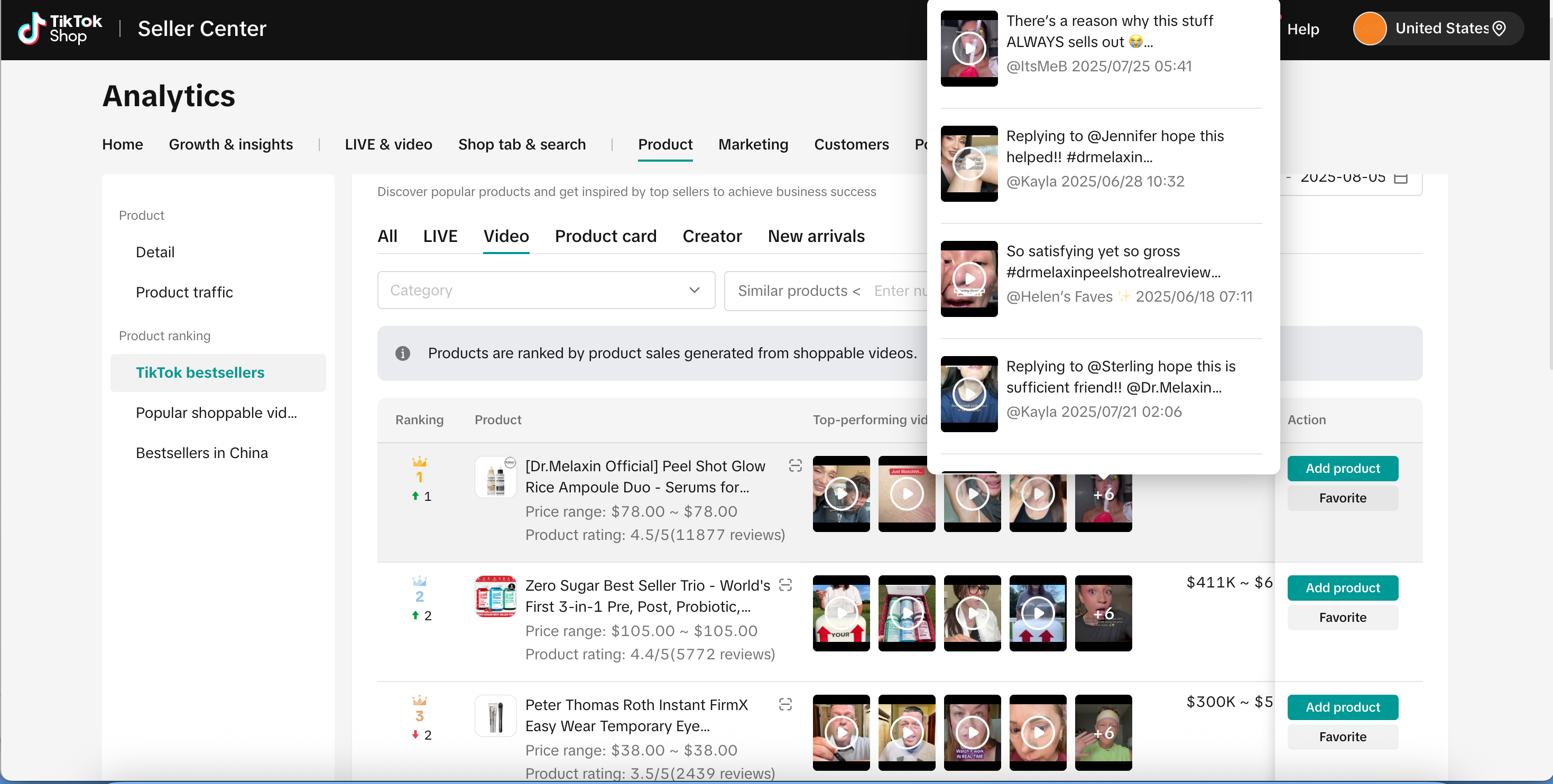Open Popular shoppable videos in sidebar
This screenshot has width=1553, height=784.
coord(216,413)
